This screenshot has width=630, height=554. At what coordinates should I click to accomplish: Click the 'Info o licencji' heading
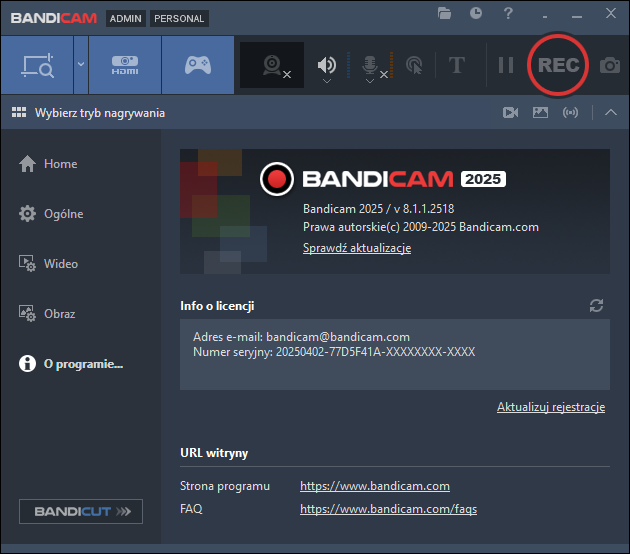tap(217, 306)
